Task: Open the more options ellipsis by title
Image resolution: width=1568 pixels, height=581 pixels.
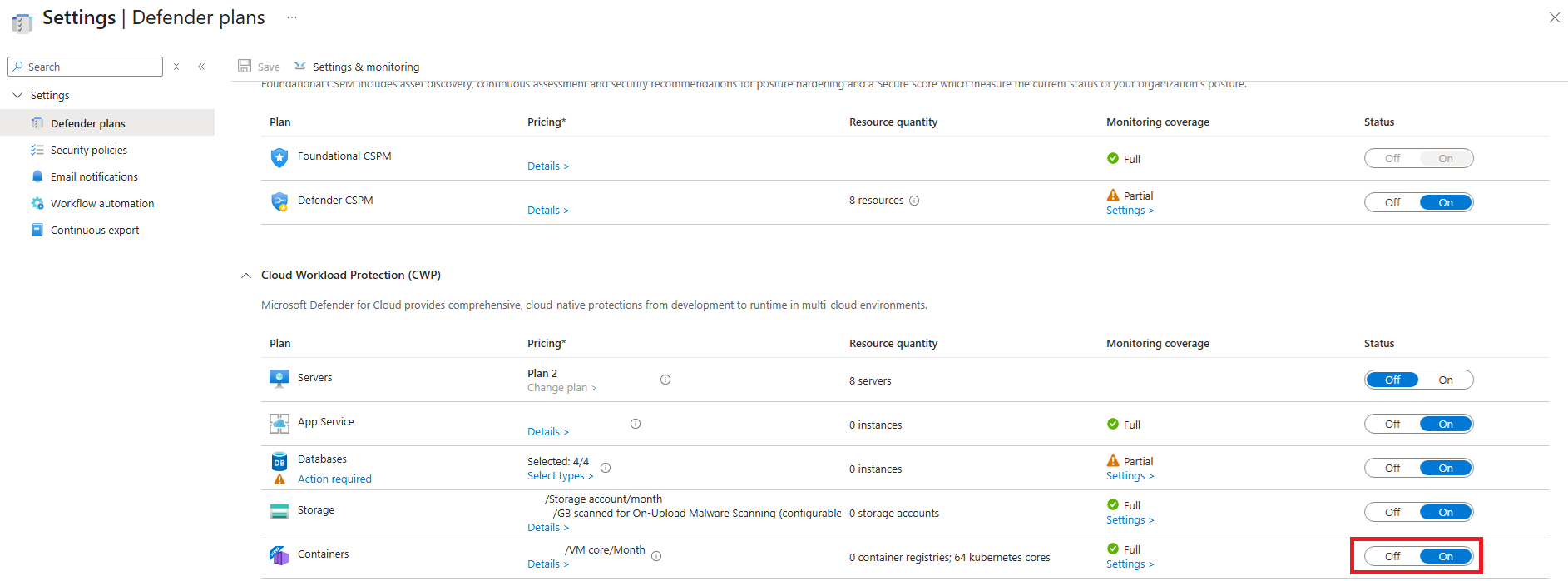Action: [x=292, y=17]
